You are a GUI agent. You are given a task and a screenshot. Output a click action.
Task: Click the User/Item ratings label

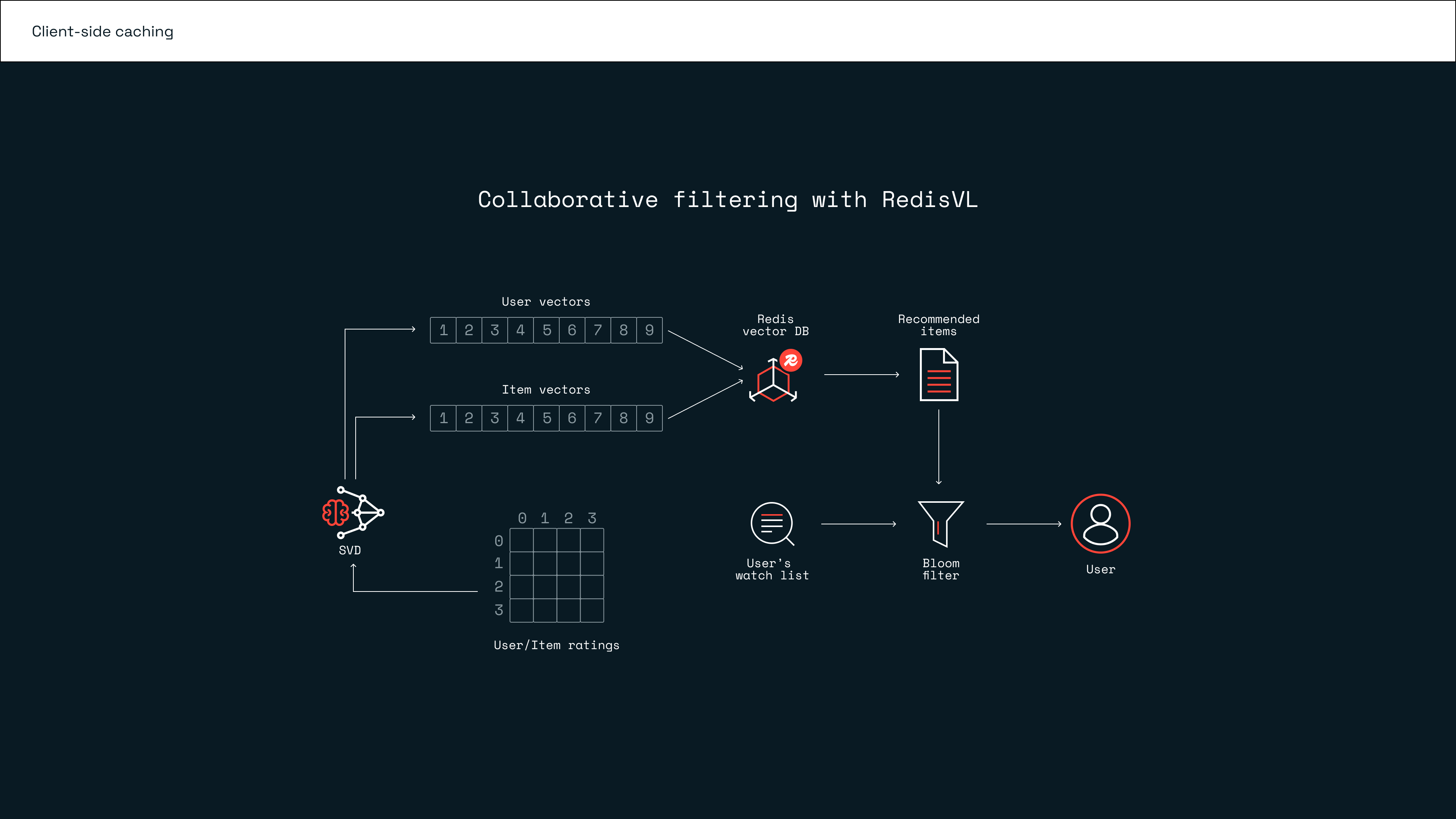[556, 645]
